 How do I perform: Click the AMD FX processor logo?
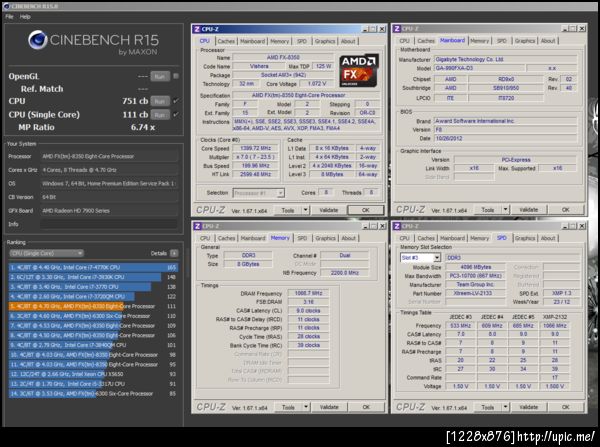pyautogui.click(x=359, y=70)
